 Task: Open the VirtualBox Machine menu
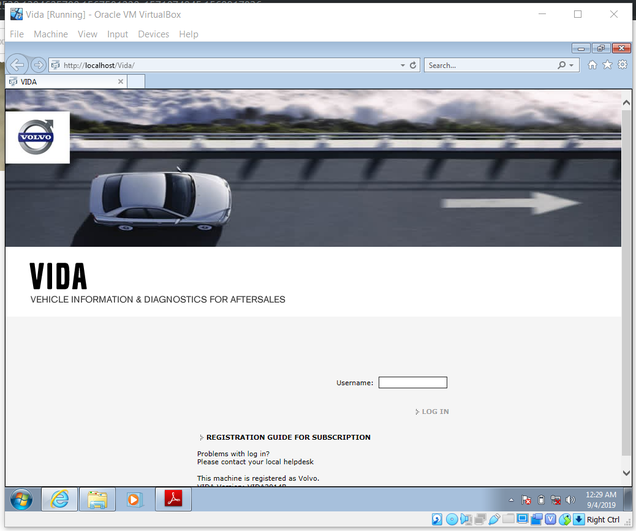click(51, 34)
